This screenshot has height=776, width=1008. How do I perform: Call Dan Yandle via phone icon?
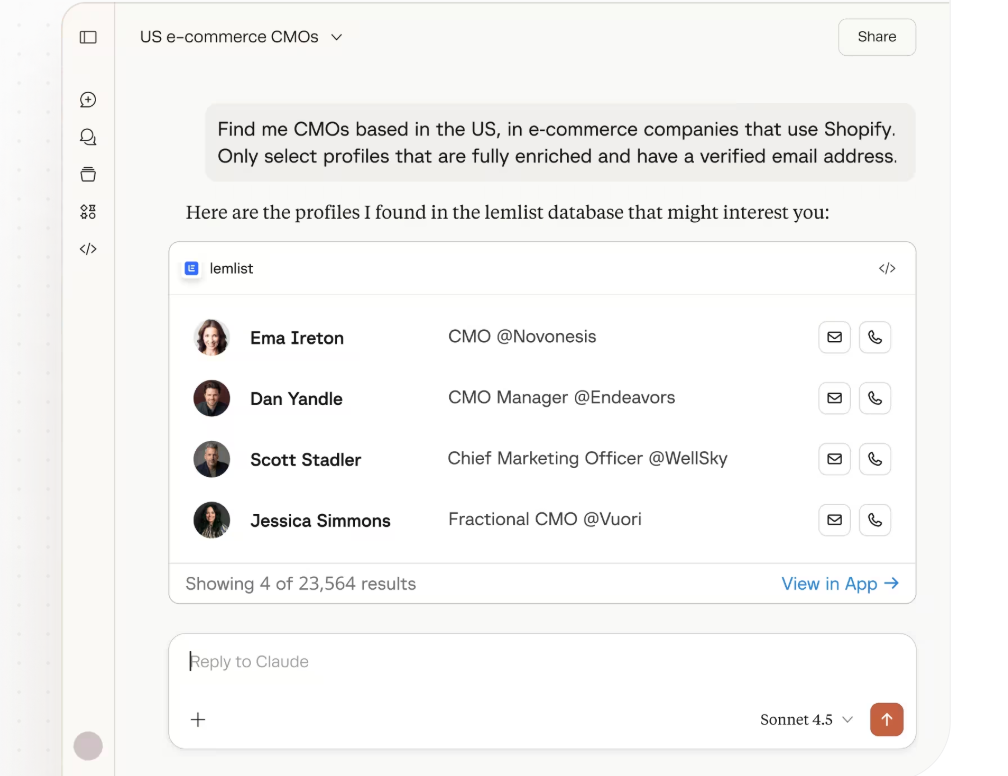(875, 398)
